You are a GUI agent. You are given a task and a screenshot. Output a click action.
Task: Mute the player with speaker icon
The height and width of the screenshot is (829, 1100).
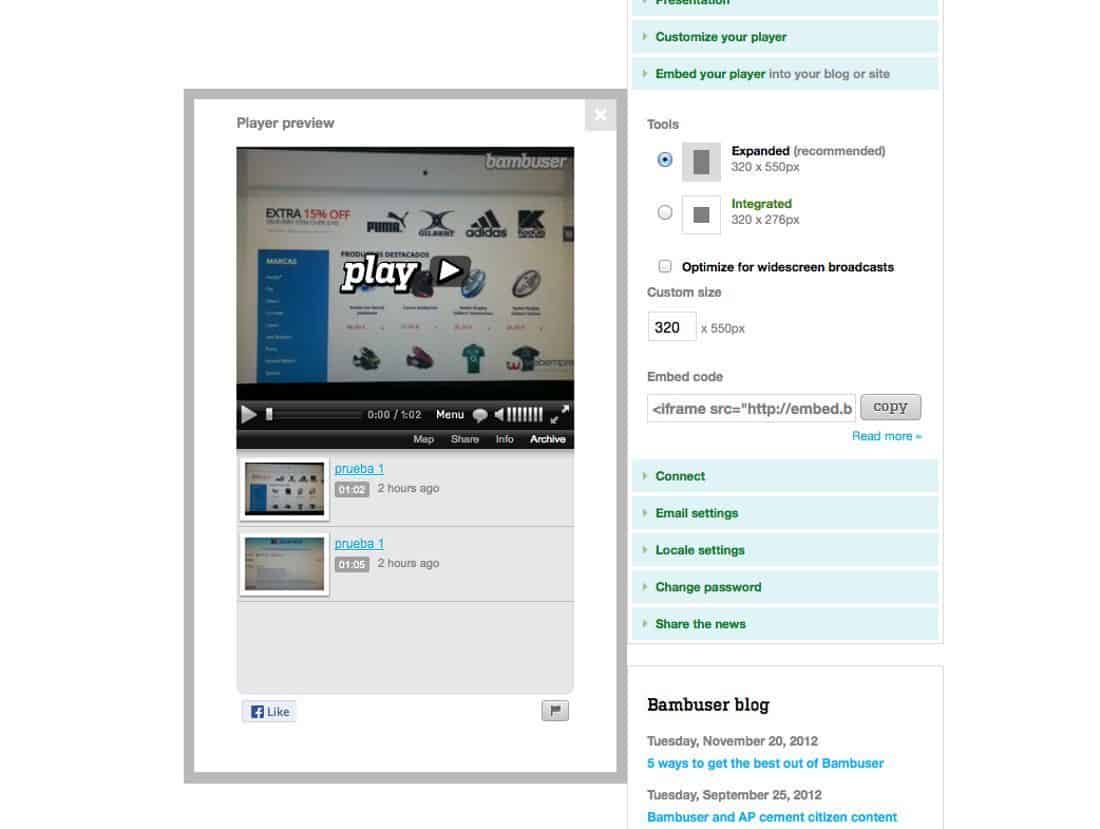click(499, 414)
